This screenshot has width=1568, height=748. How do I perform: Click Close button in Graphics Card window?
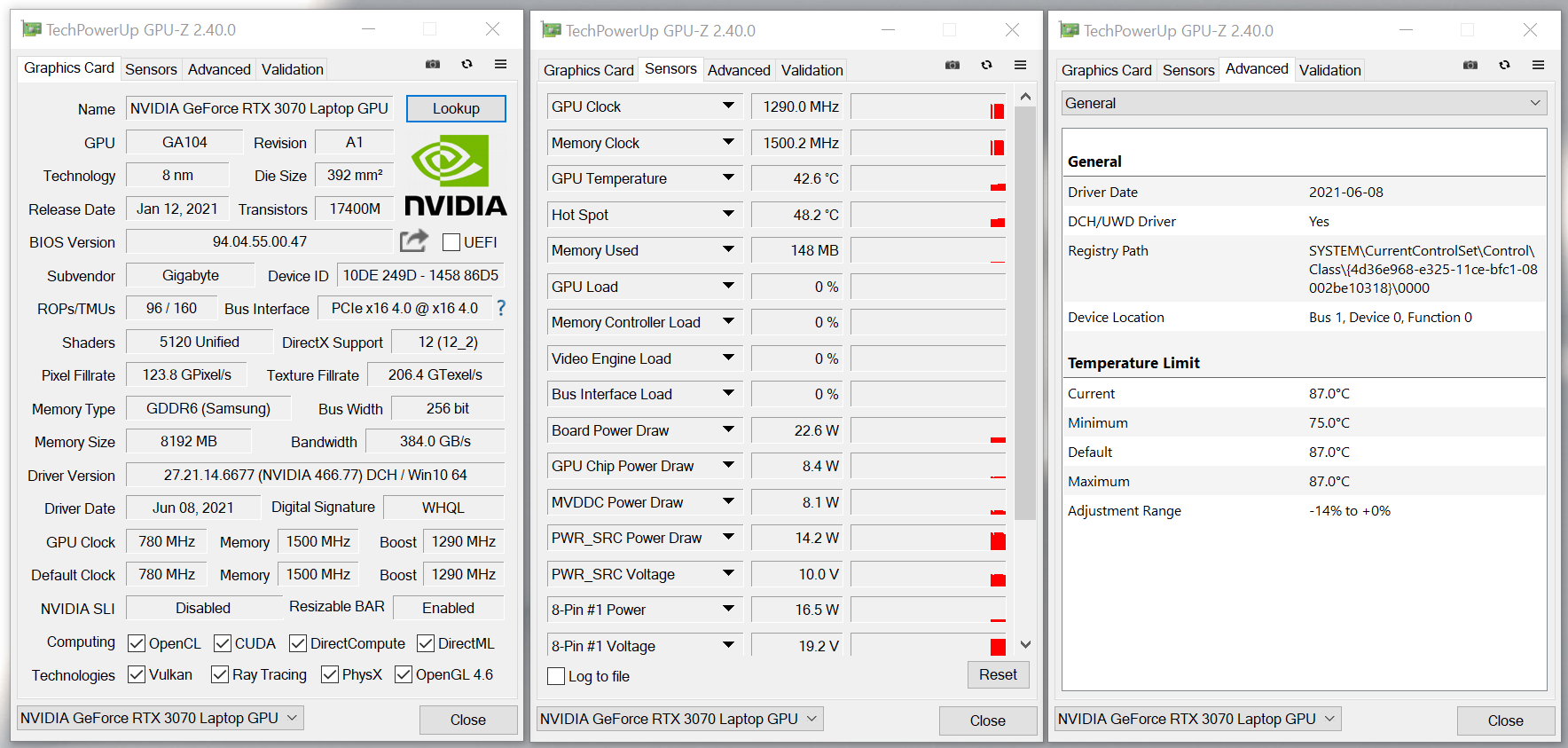468,720
